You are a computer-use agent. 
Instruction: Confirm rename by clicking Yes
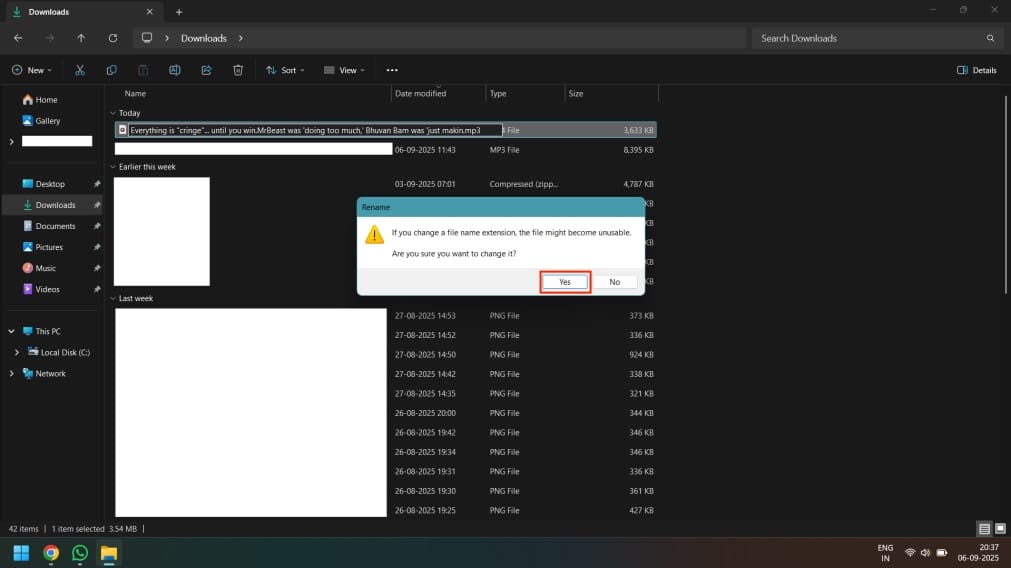pos(564,282)
